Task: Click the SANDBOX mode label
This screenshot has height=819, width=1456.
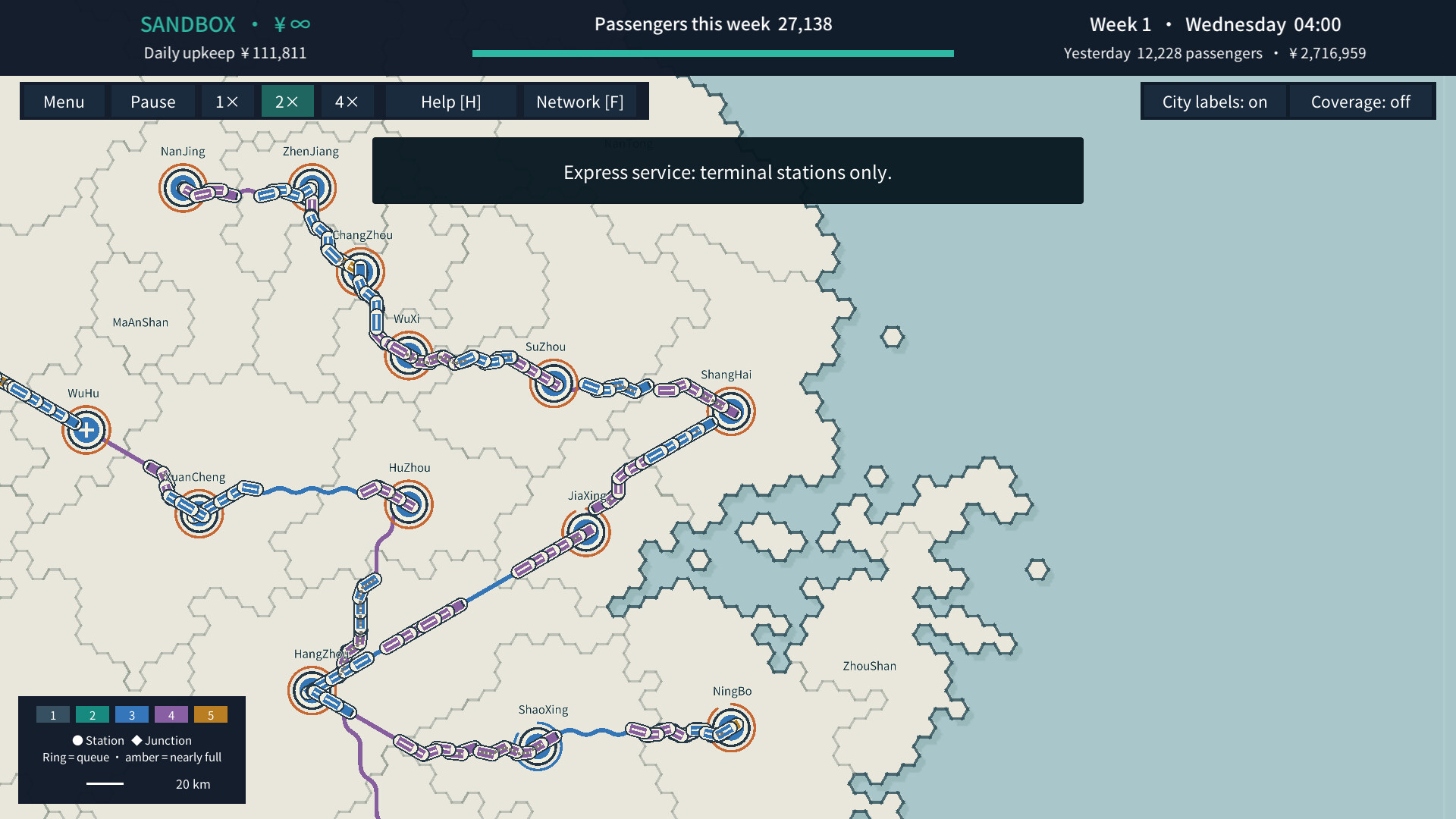Action: coord(188,24)
